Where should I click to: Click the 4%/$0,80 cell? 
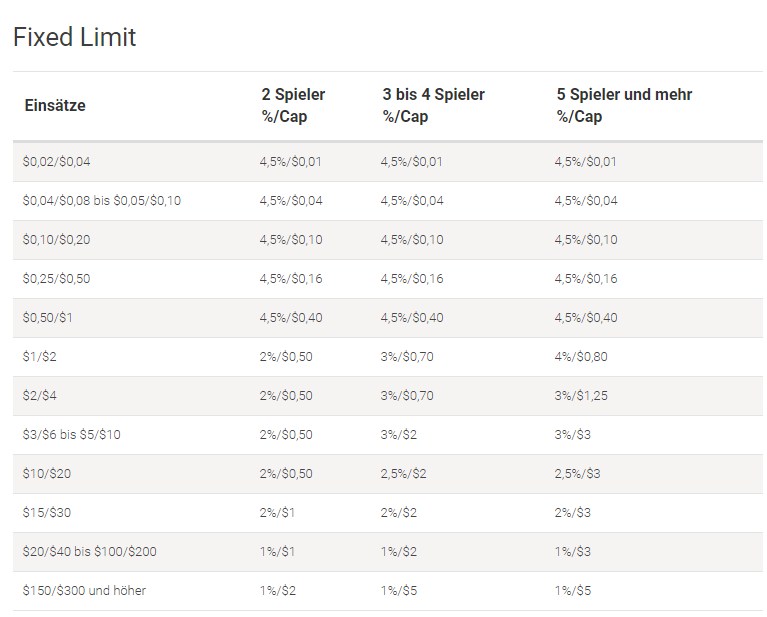[581, 357]
